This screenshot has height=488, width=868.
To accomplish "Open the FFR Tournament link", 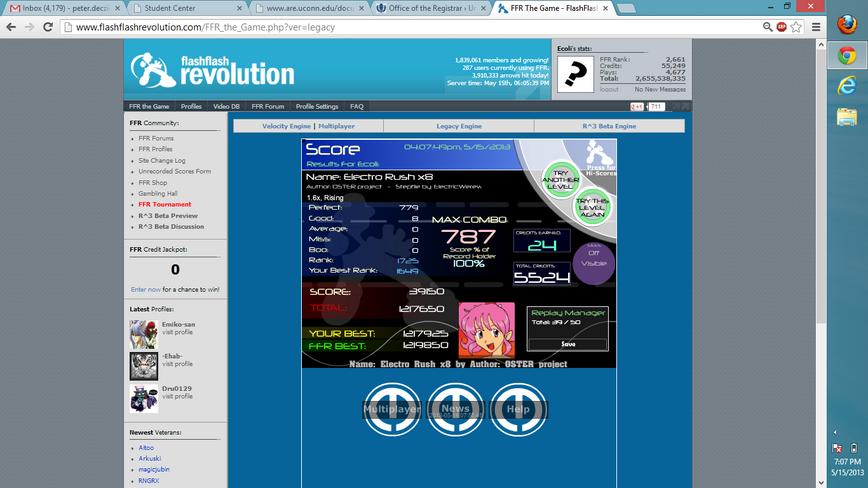I will tap(164, 205).
